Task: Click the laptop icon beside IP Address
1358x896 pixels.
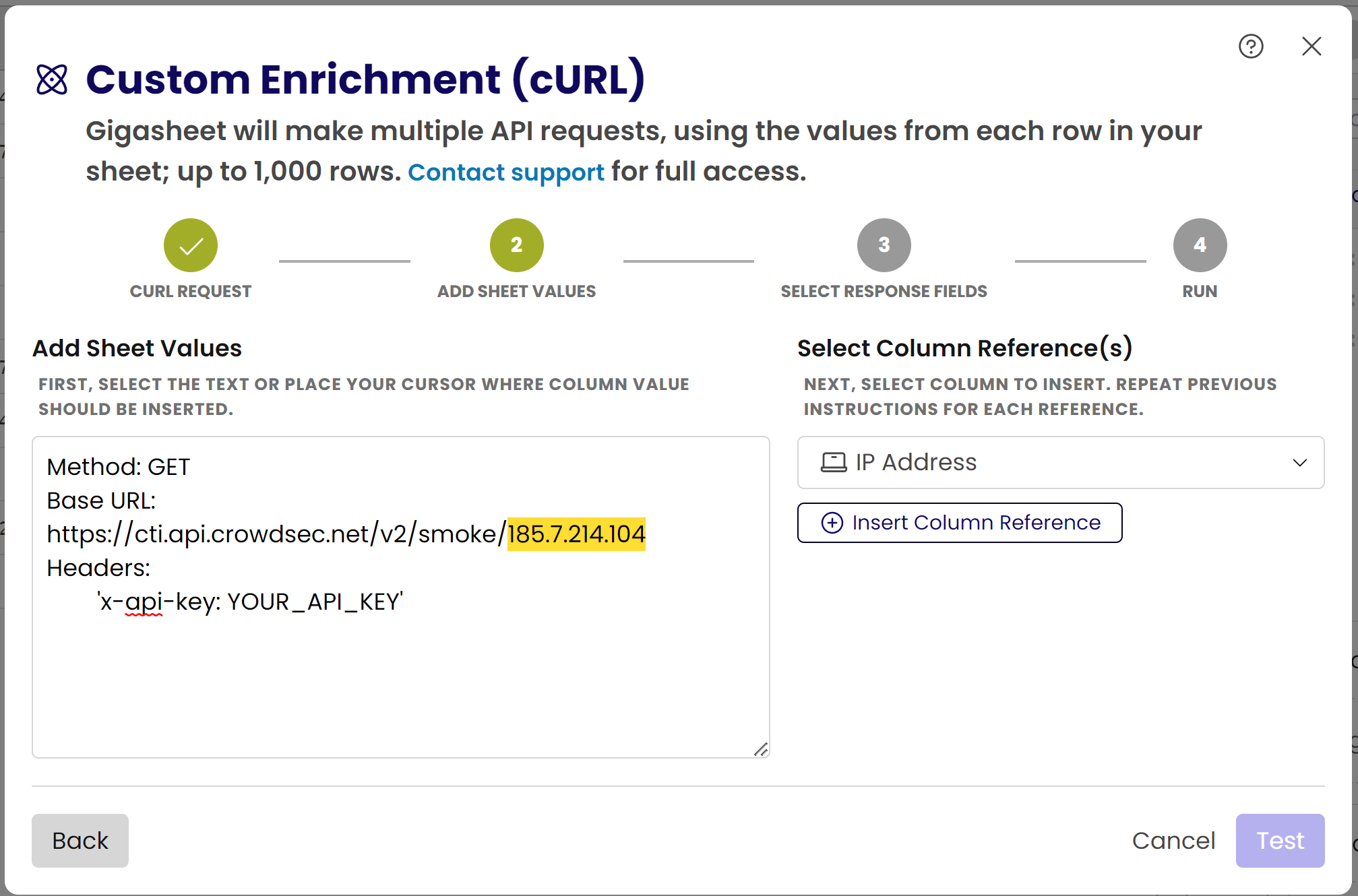Action: click(834, 462)
